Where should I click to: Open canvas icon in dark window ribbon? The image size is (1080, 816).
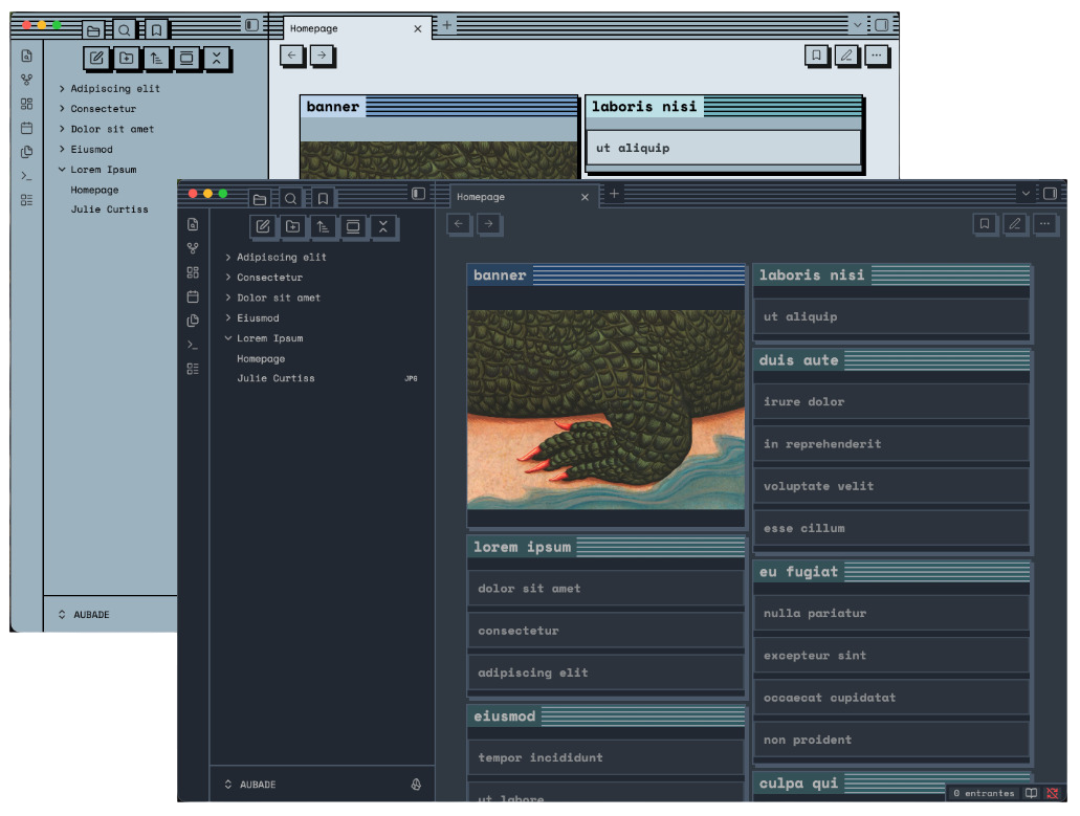pos(193,273)
